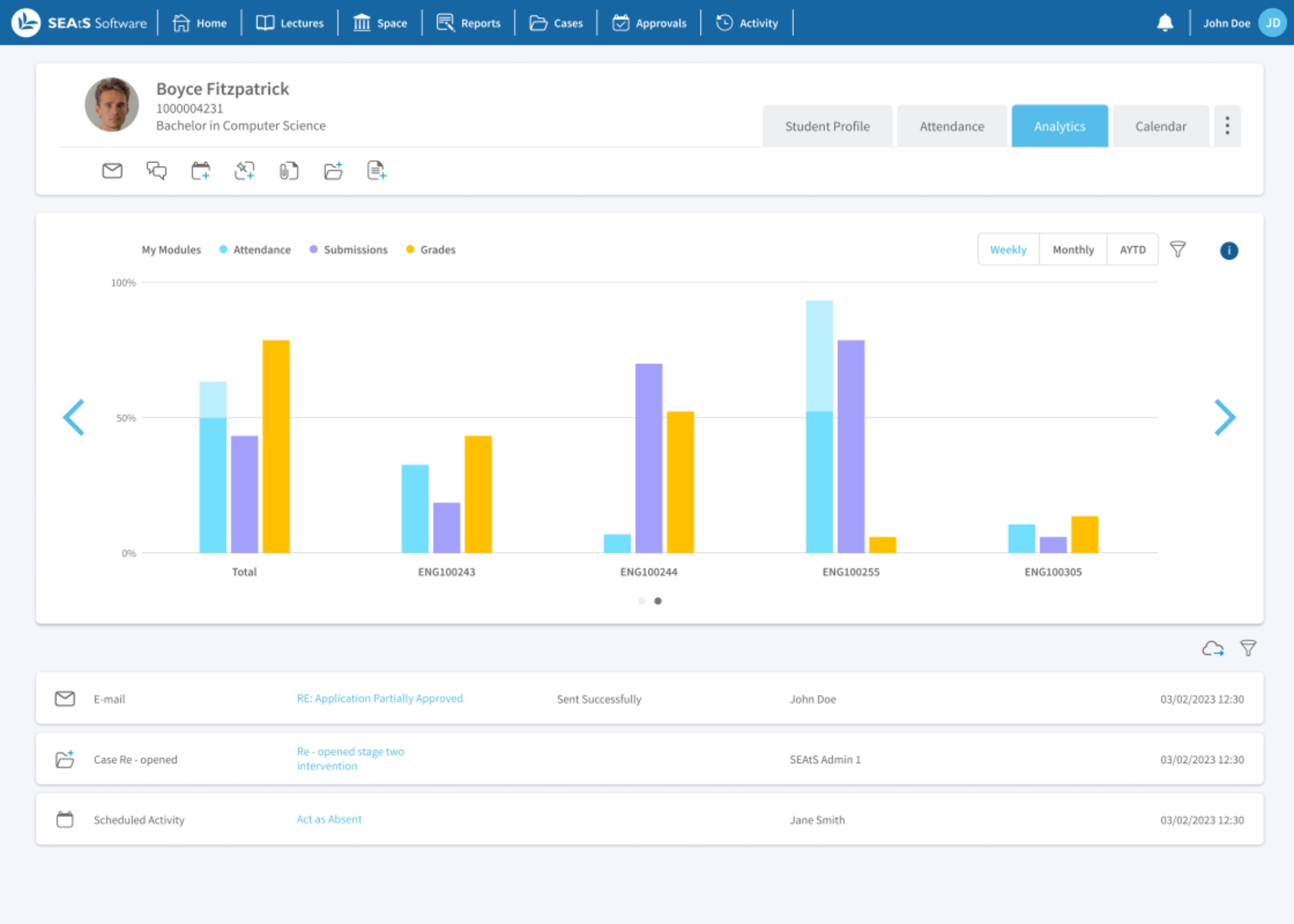Image resolution: width=1294 pixels, height=924 pixels.
Task: Click the case reopen icon
Action: click(64, 759)
